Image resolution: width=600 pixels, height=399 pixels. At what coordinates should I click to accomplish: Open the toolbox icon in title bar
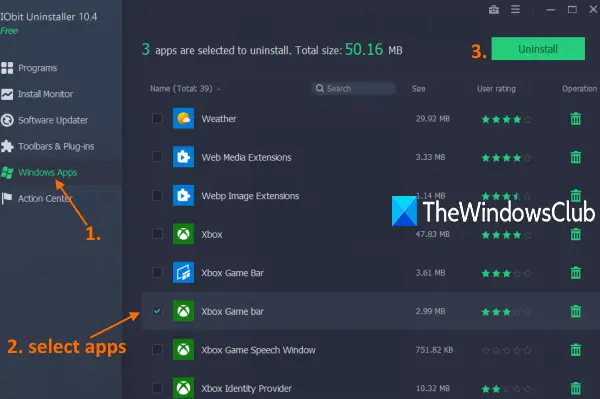(494, 9)
